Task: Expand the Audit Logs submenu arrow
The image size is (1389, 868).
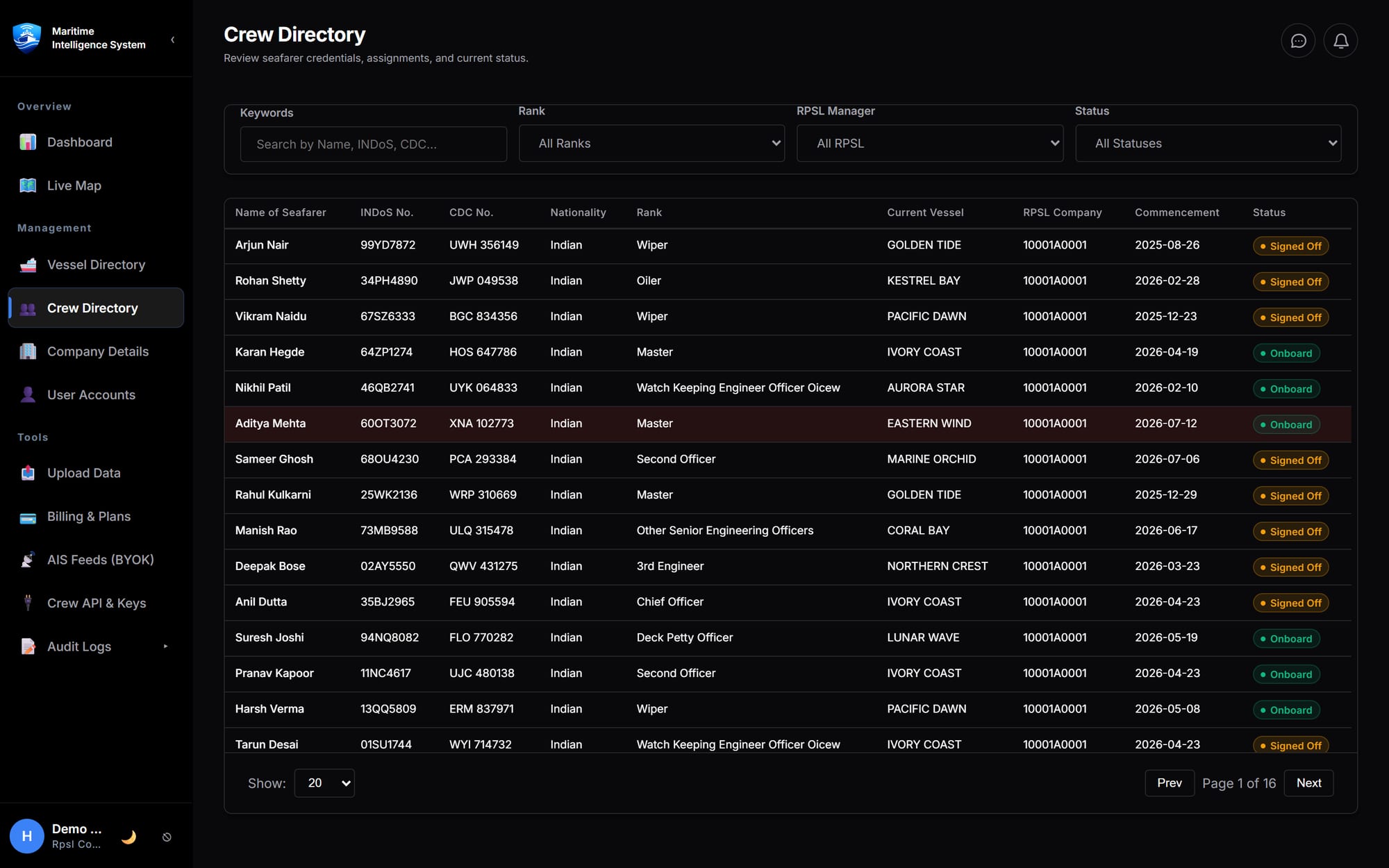Action: tap(165, 646)
